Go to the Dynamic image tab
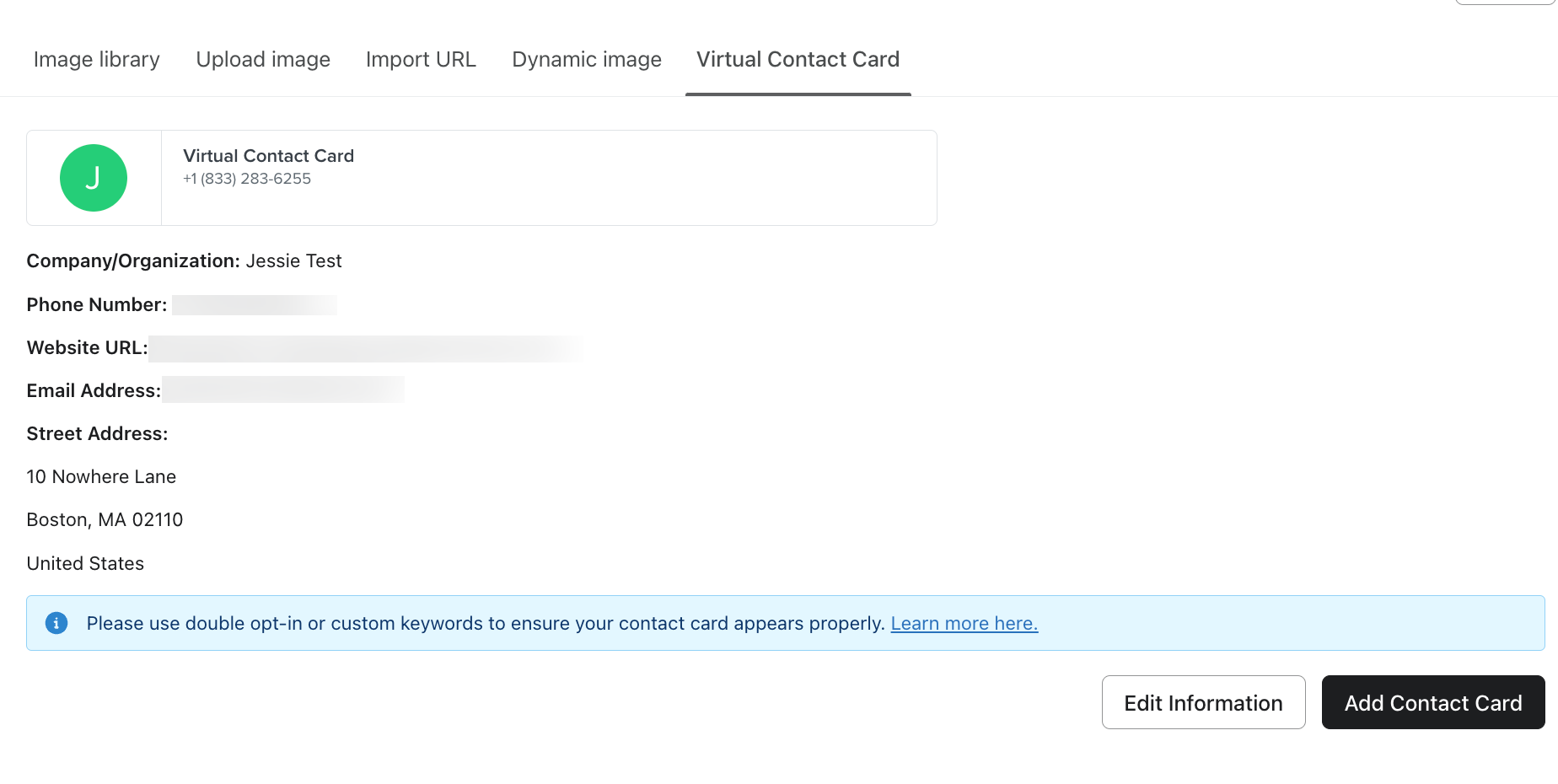This screenshot has height=784, width=1558. 587,60
